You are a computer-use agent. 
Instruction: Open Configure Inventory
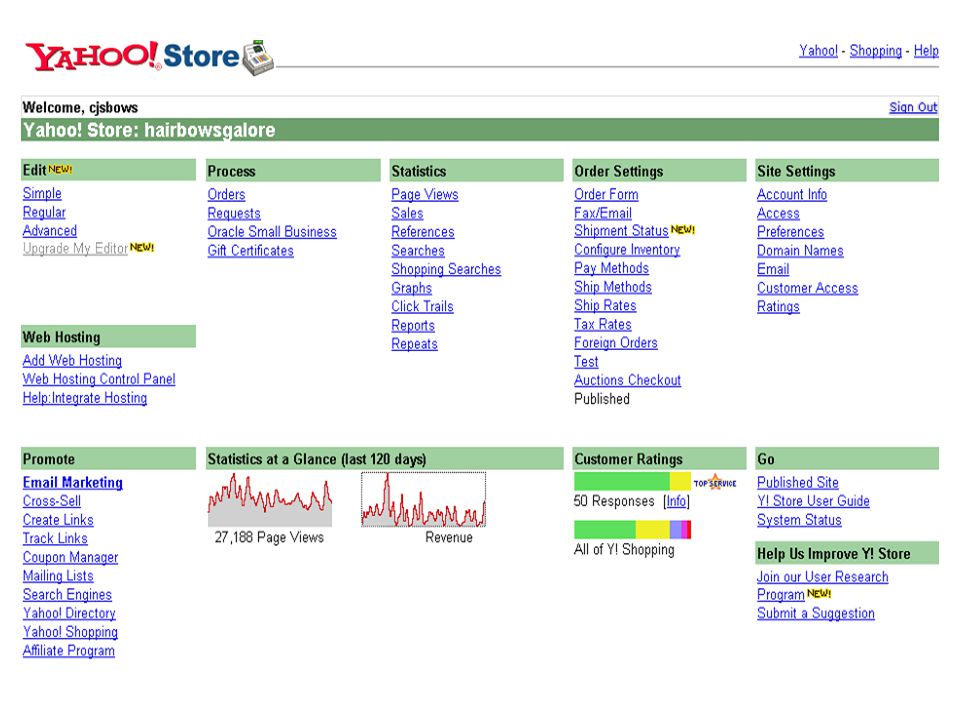click(627, 250)
